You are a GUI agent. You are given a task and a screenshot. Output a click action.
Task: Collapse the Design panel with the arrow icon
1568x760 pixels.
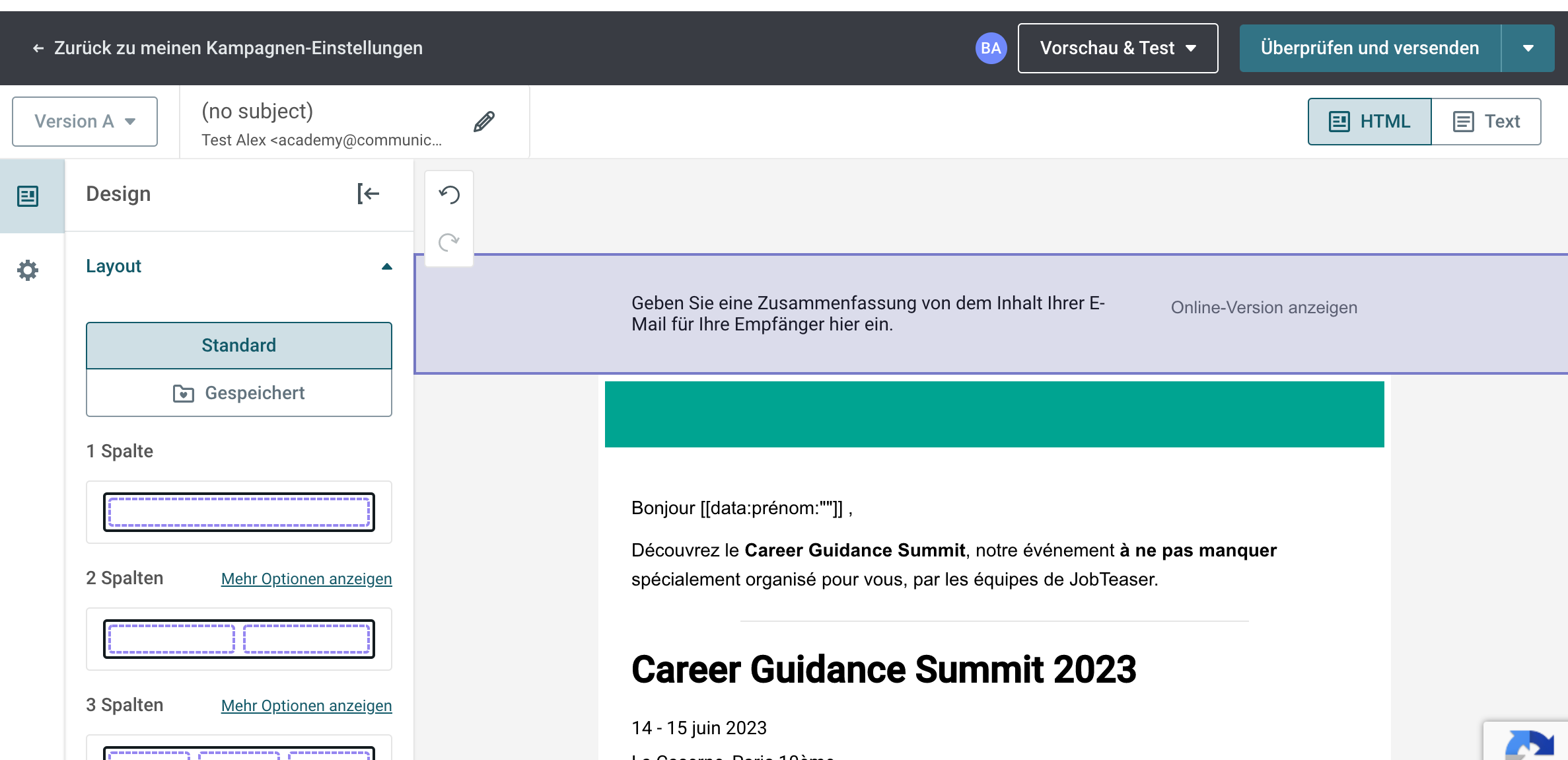pos(368,194)
